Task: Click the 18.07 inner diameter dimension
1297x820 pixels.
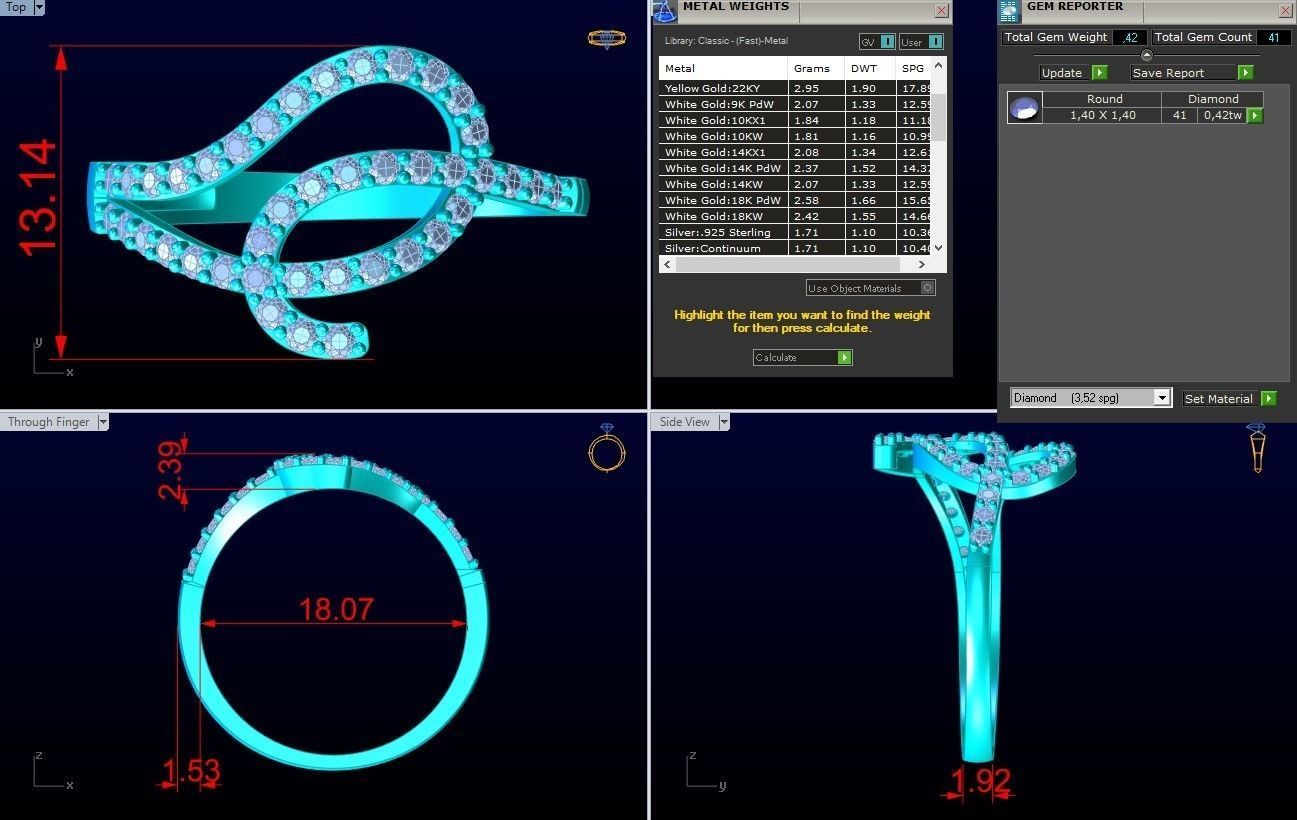Action: (x=336, y=609)
